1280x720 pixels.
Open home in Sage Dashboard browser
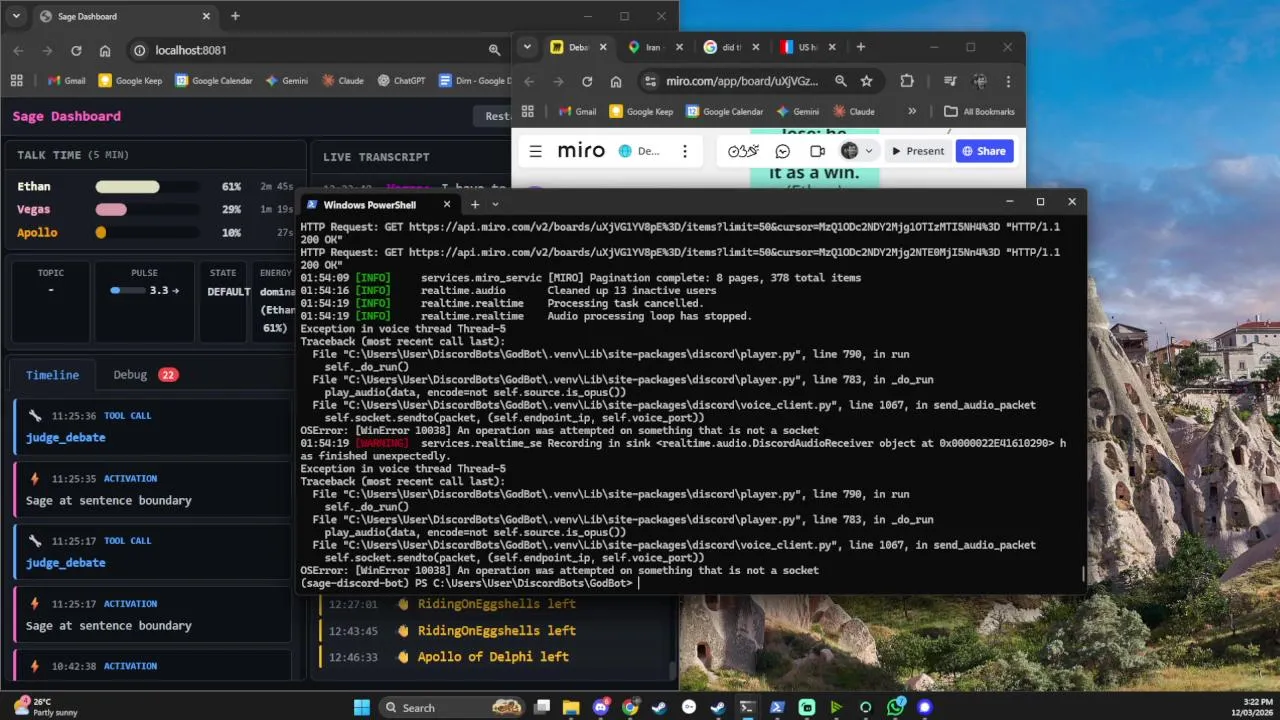pyautogui.click(x=105, y=50)
